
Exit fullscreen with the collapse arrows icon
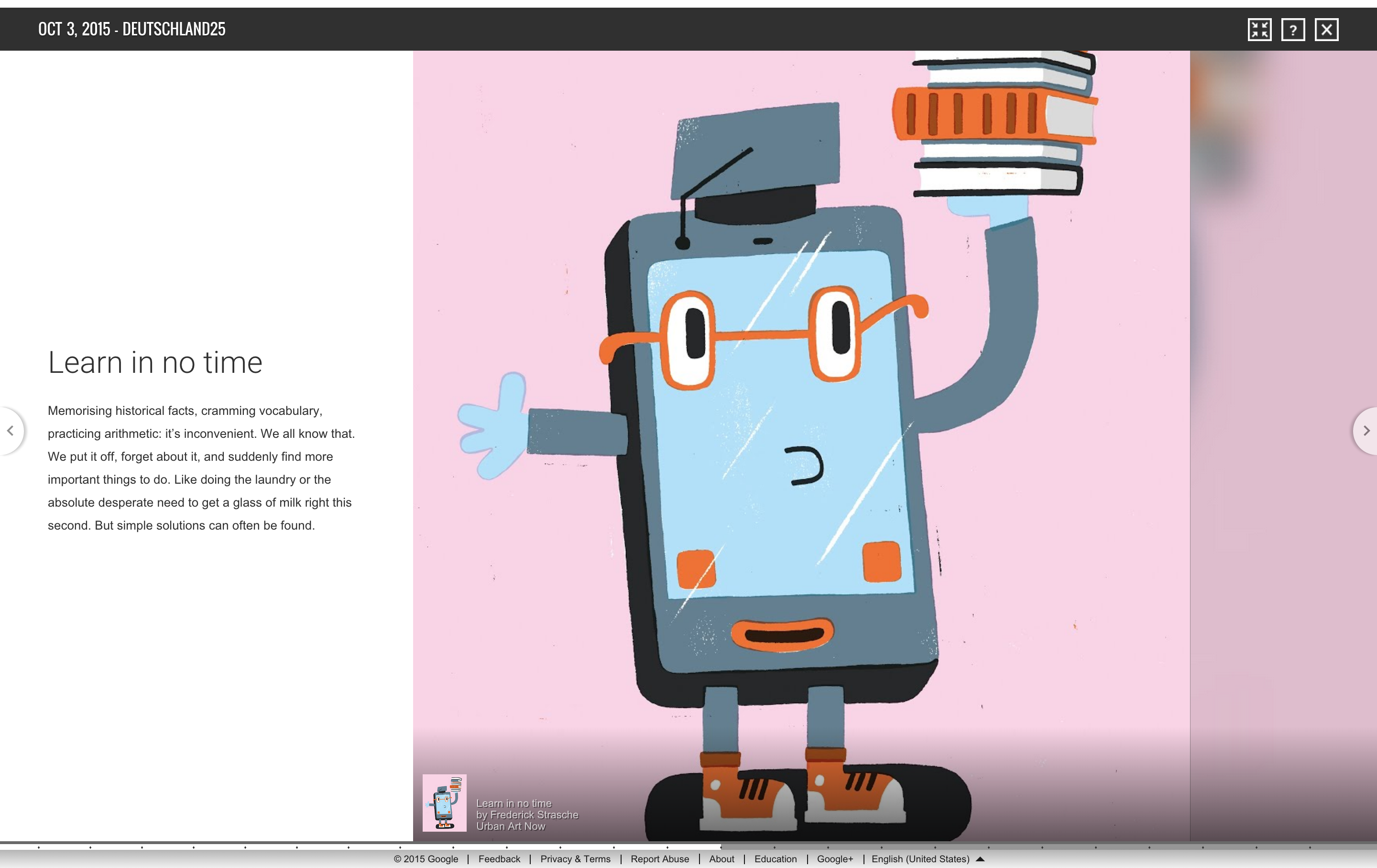pyautogui.click(x=1259, y=29)
